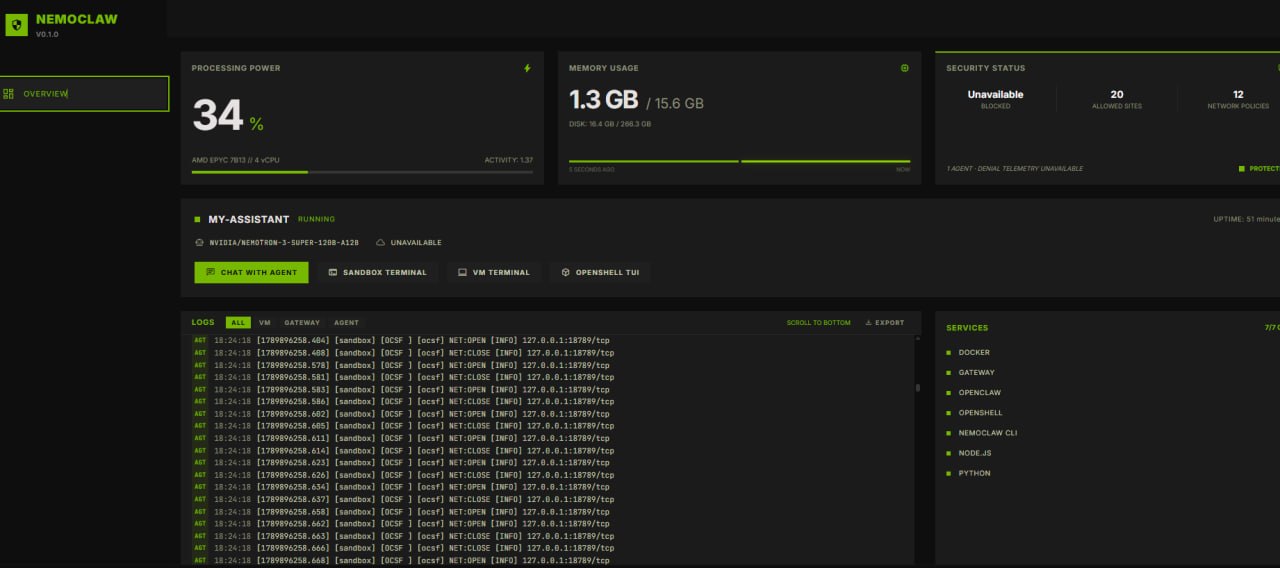Click the Activity: 1.37 label

point(509,160)
